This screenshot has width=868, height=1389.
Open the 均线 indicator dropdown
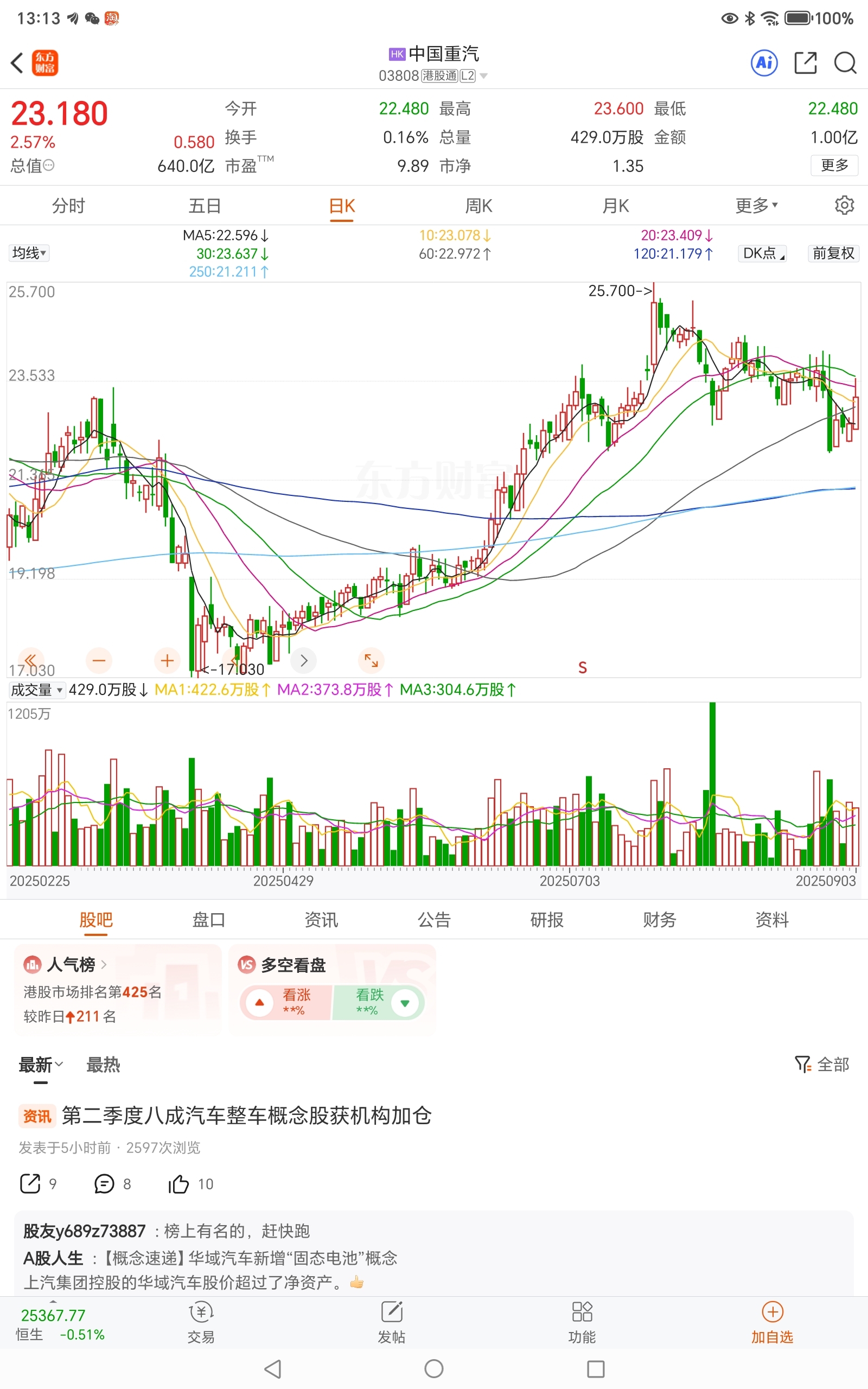coord(29,253)
